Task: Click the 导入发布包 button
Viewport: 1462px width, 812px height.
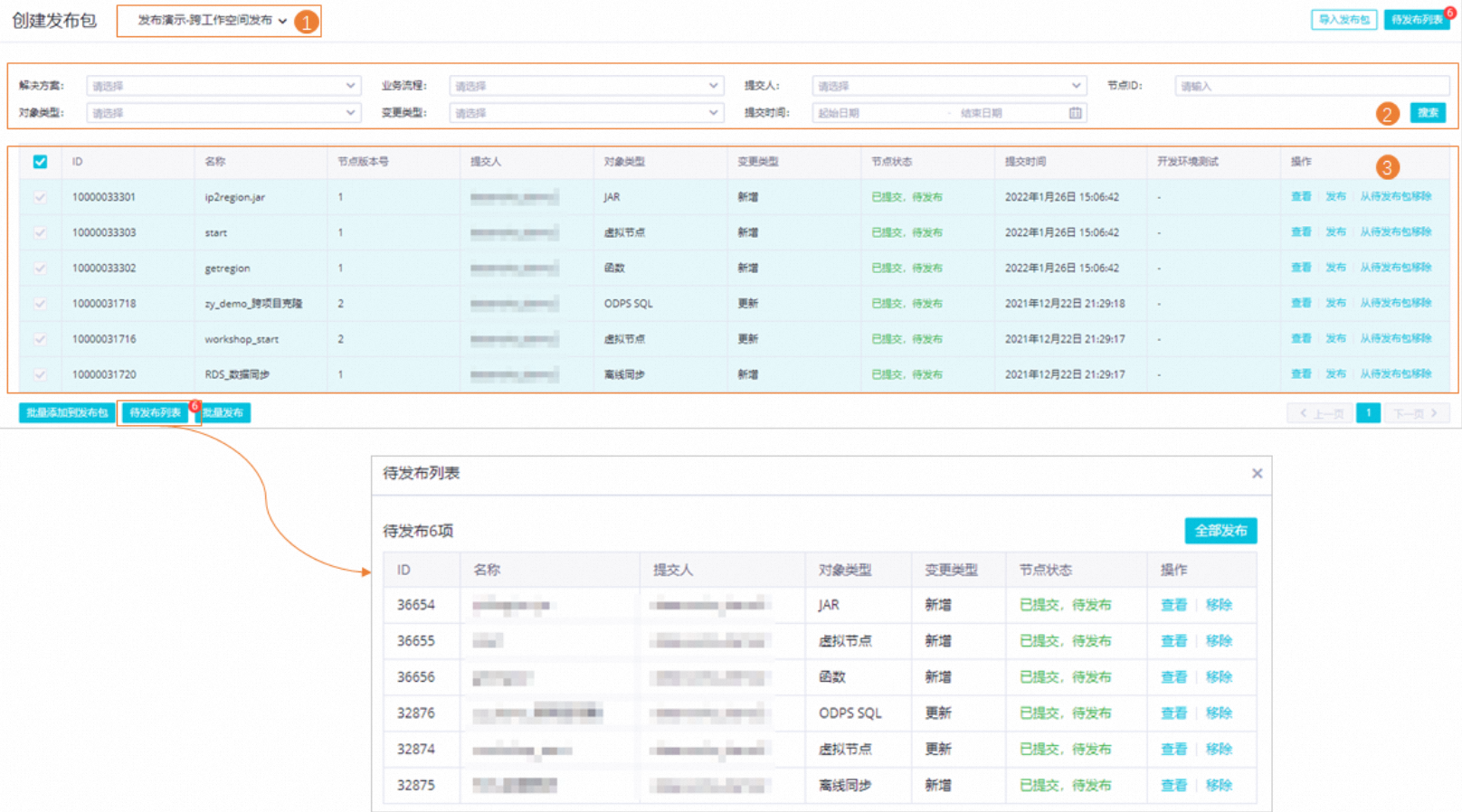Action: 1343,19
